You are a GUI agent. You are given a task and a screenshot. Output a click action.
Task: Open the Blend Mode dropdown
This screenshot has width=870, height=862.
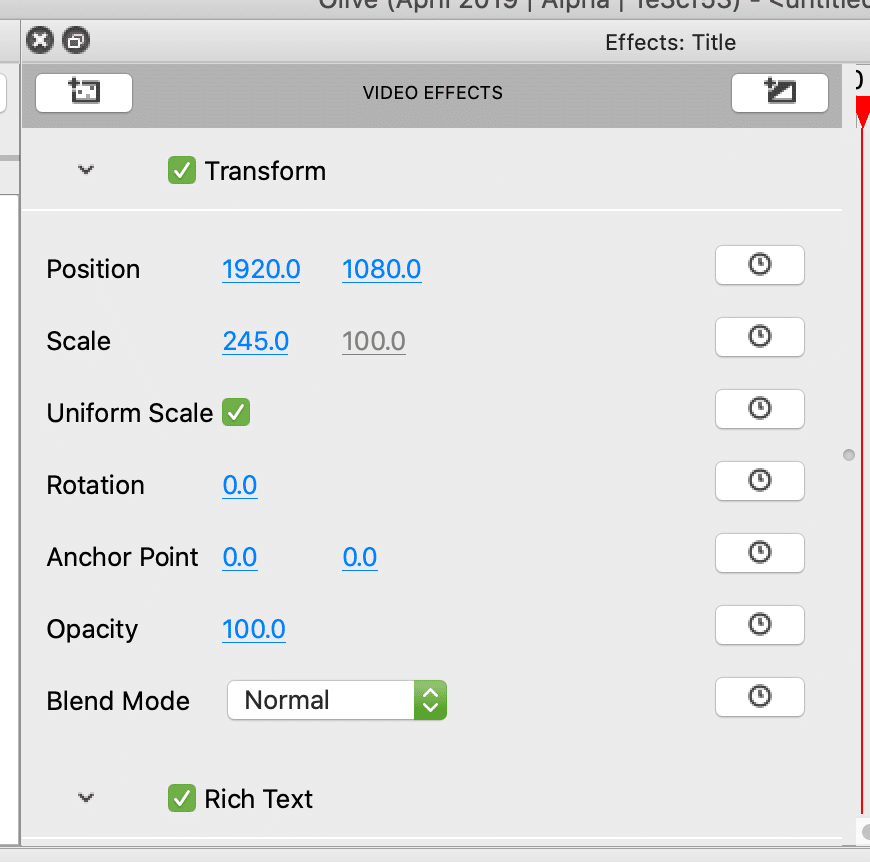click(336, 700)
